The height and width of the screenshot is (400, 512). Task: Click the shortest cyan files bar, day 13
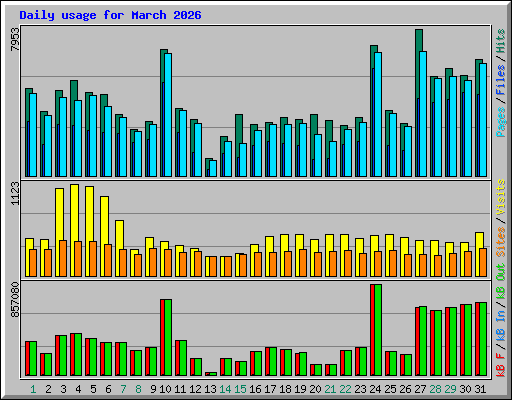coord(213,169)
